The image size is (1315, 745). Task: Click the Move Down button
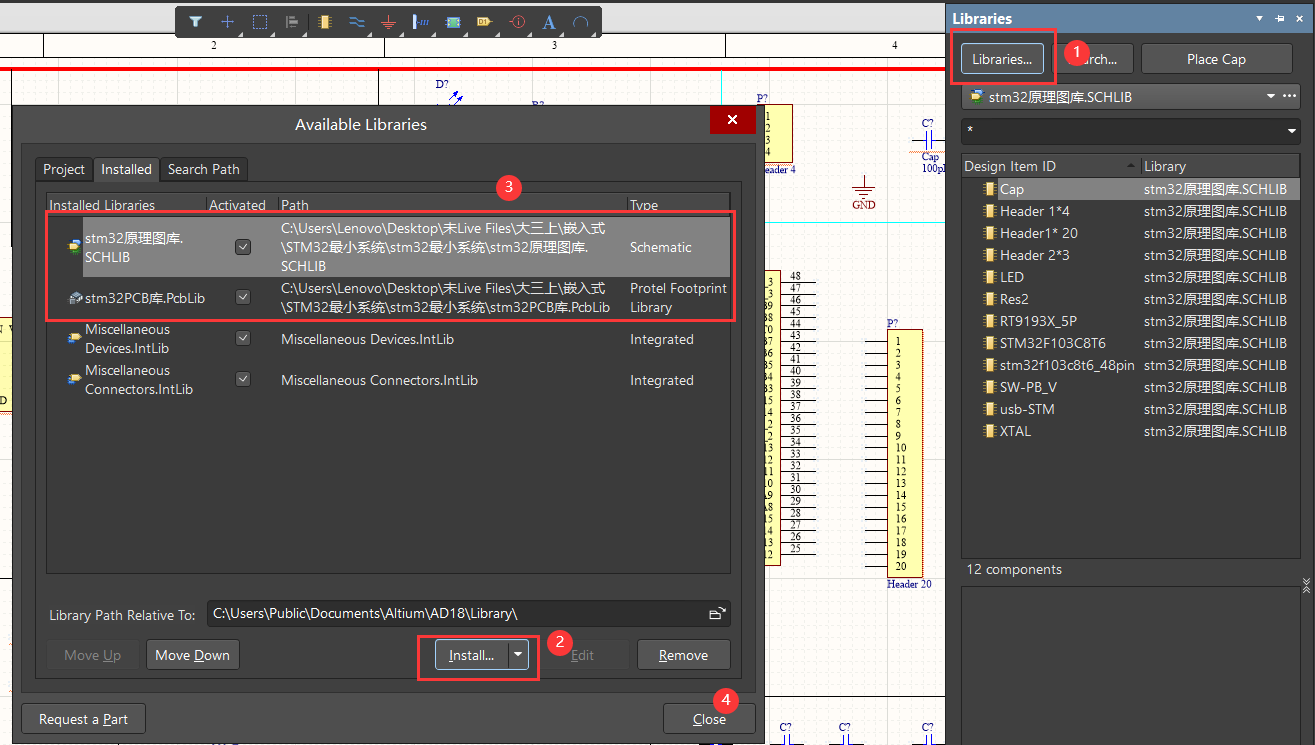tap(193, 655)
